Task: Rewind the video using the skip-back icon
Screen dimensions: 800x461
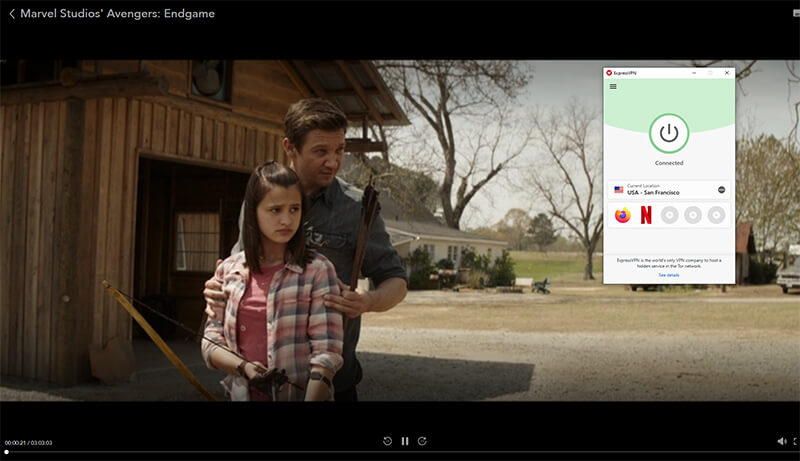Action: 387,441
